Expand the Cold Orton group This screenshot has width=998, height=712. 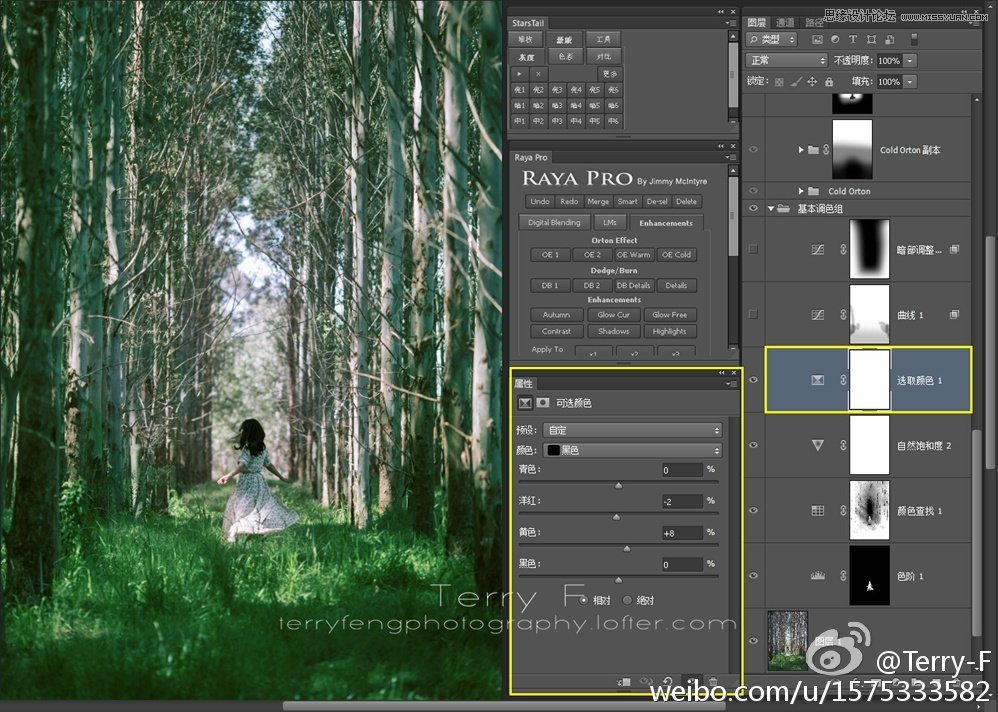point(801,191)
